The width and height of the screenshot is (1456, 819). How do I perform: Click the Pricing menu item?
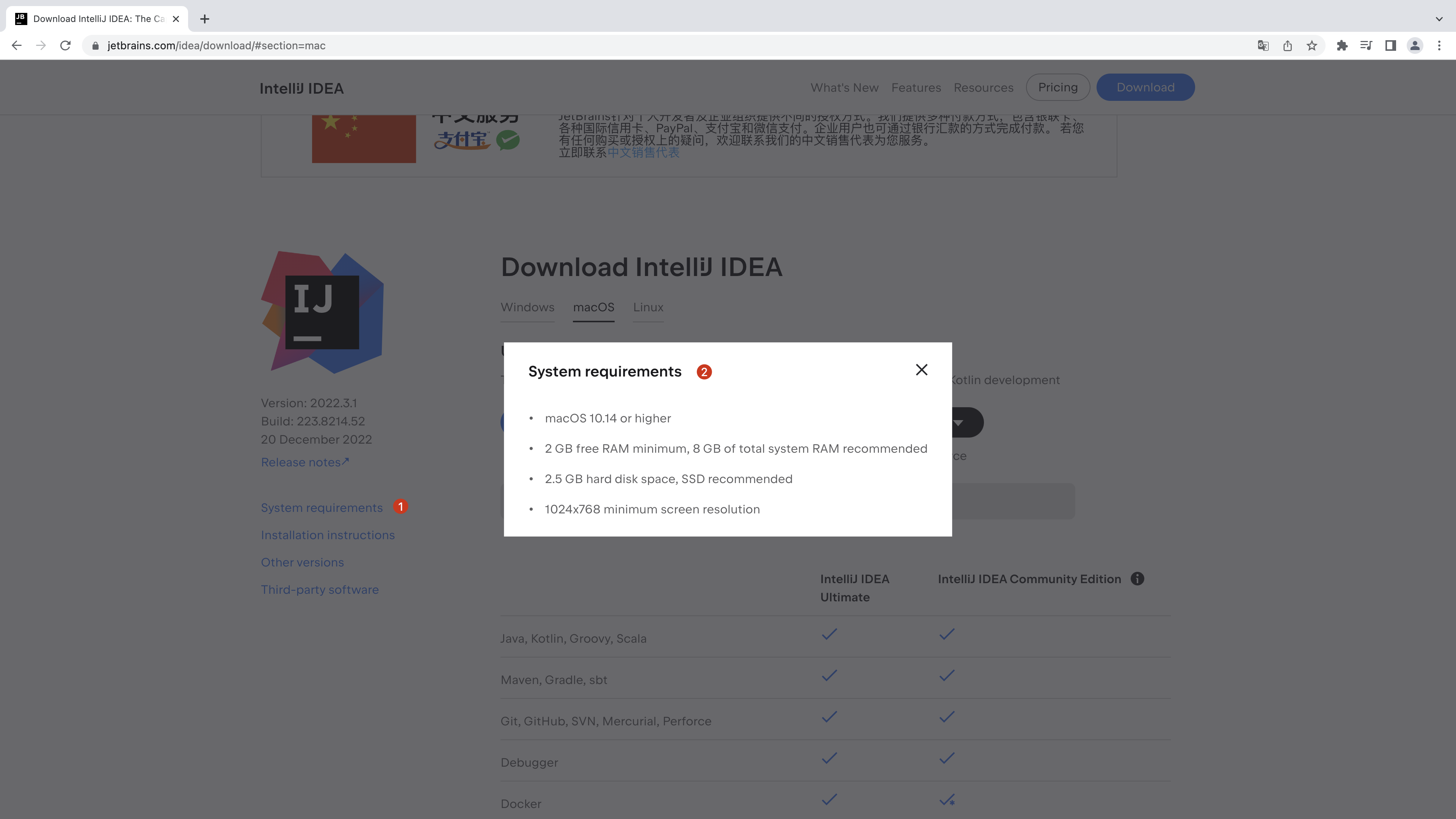click(1057, 87)
